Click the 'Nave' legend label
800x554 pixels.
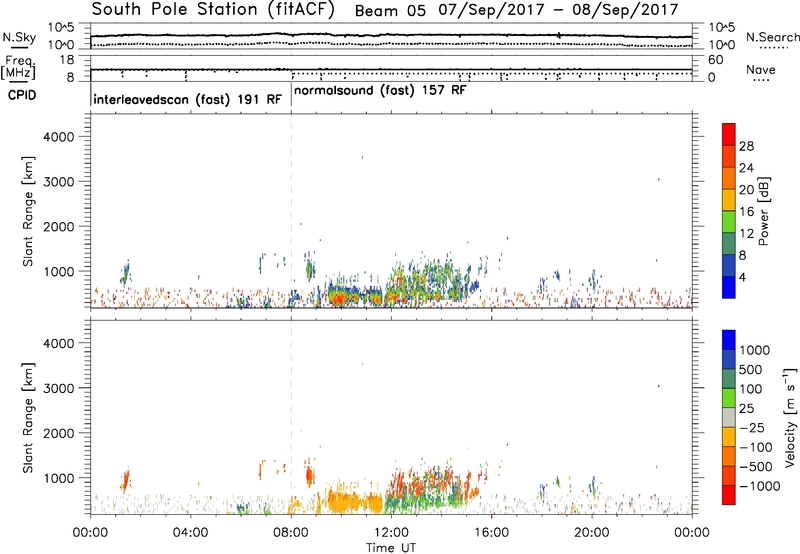click(761, 70)
